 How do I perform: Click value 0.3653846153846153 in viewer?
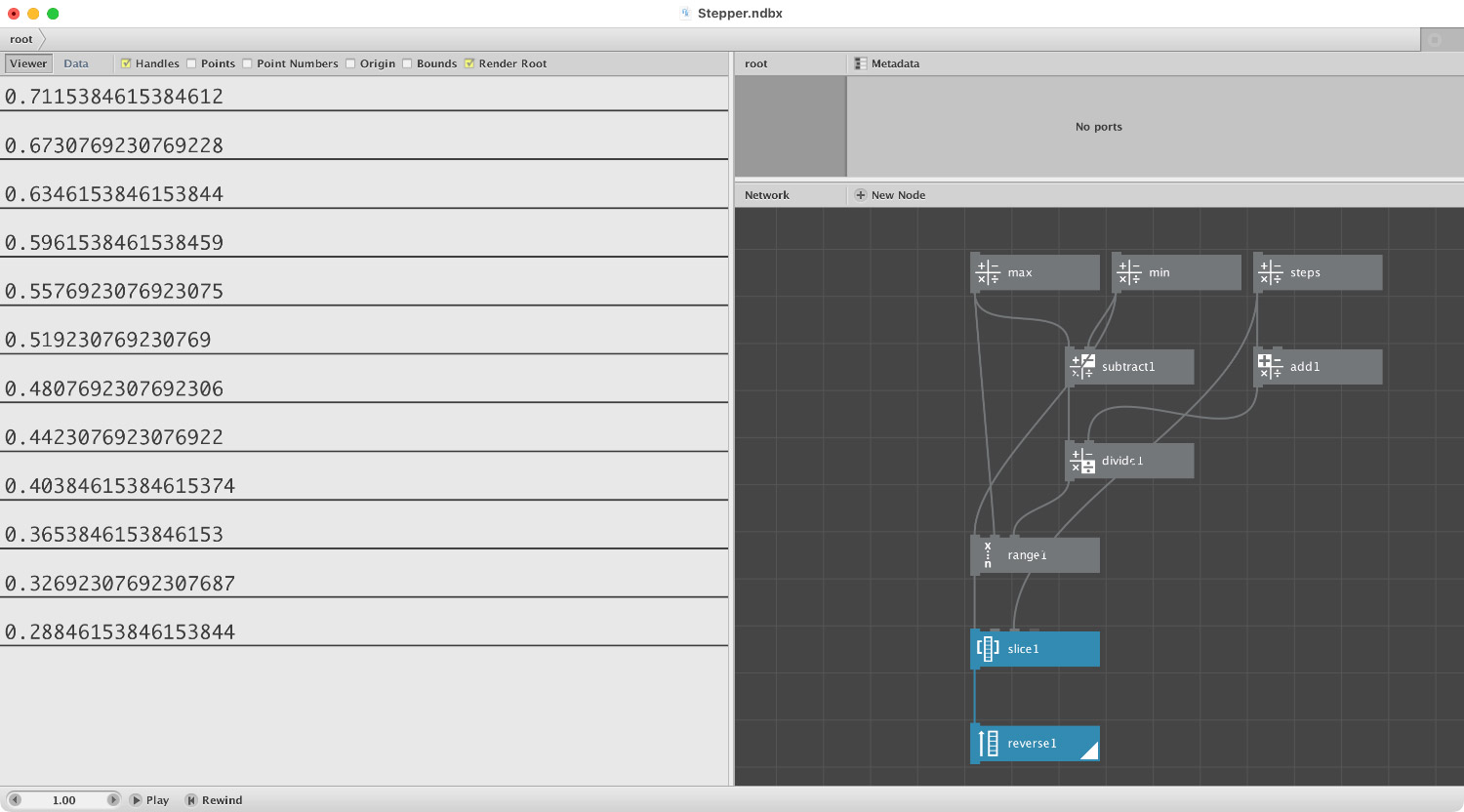coord(114,535)
